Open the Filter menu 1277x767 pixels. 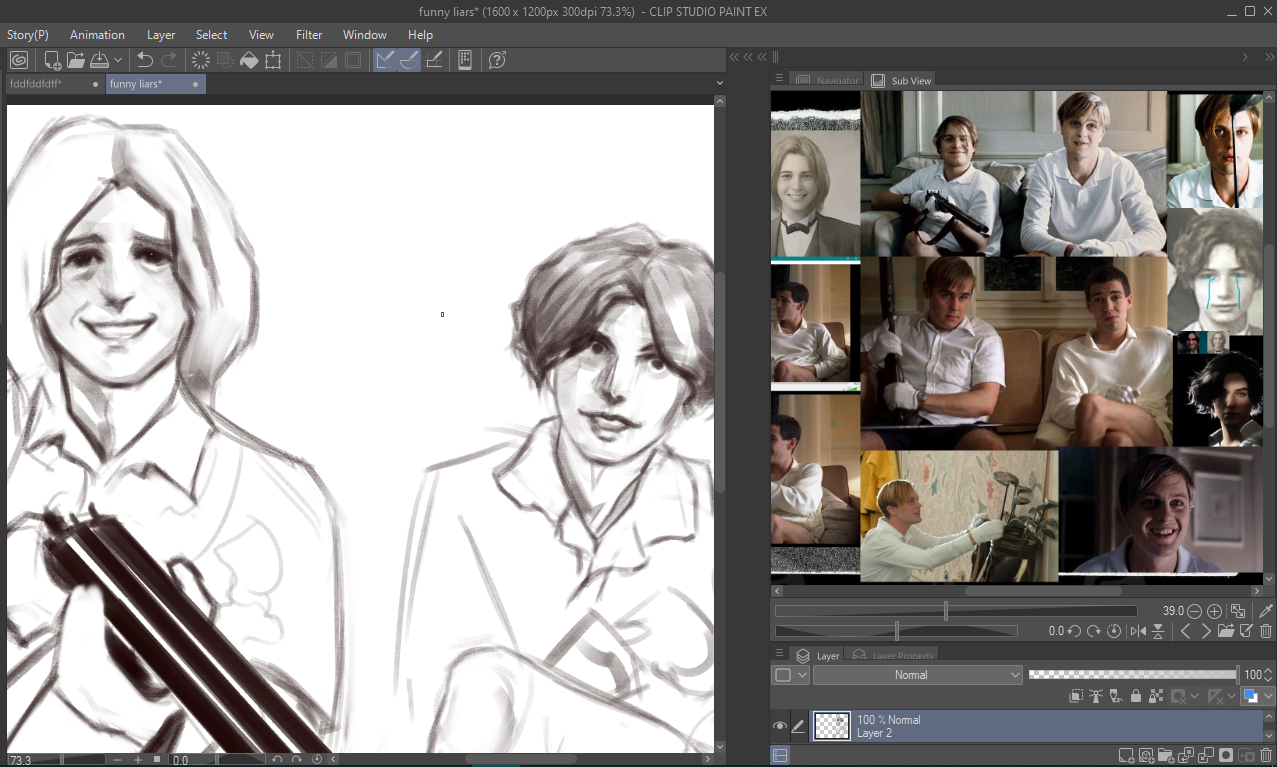(309, 35)
